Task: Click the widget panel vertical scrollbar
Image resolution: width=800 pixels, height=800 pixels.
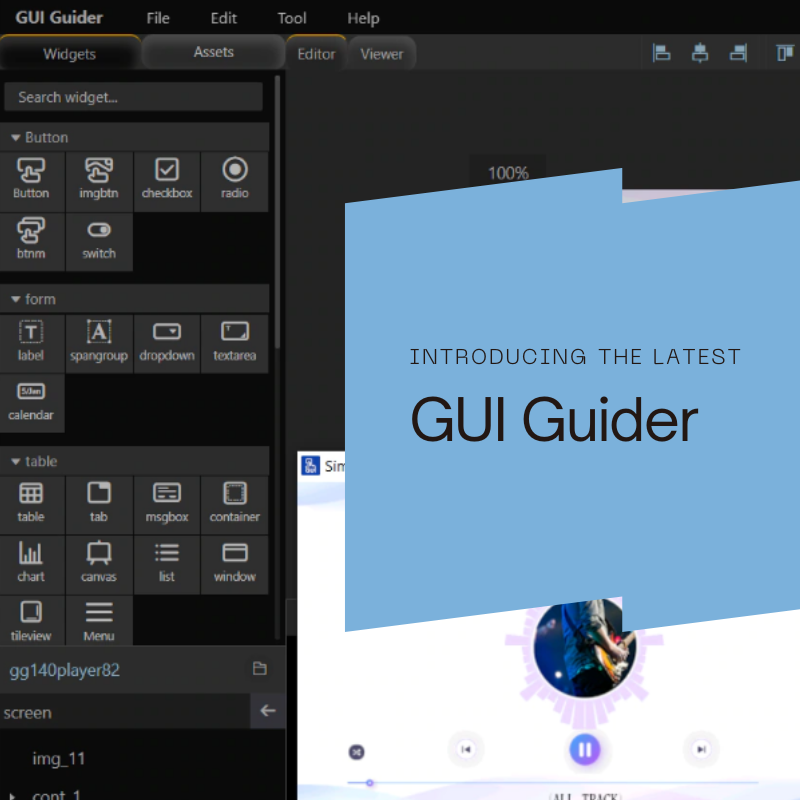Action: (x=277, y=212)
